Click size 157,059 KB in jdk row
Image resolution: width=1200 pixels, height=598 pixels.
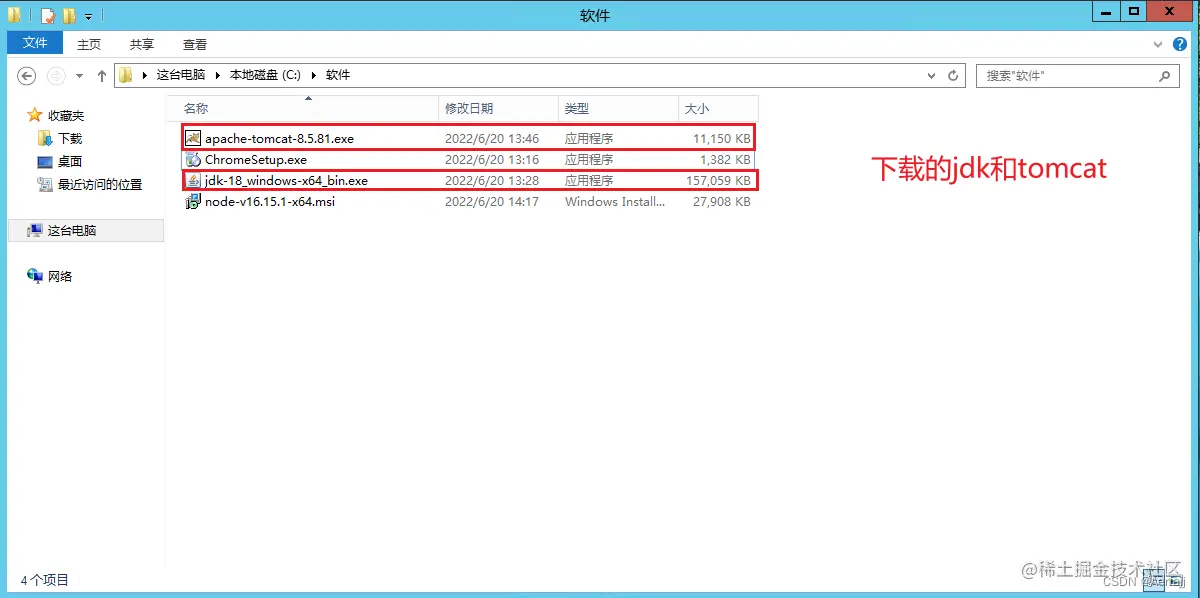point(717,180)
